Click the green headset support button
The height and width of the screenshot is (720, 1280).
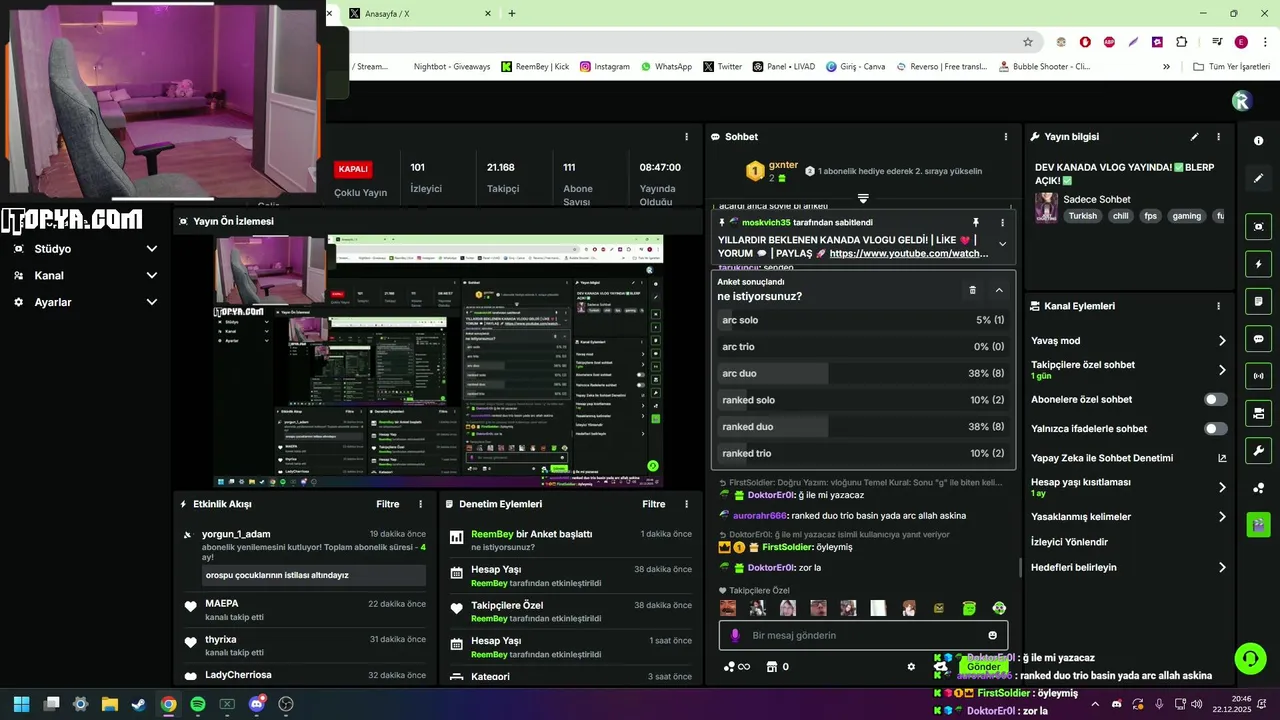click(x=1250, y=658)
